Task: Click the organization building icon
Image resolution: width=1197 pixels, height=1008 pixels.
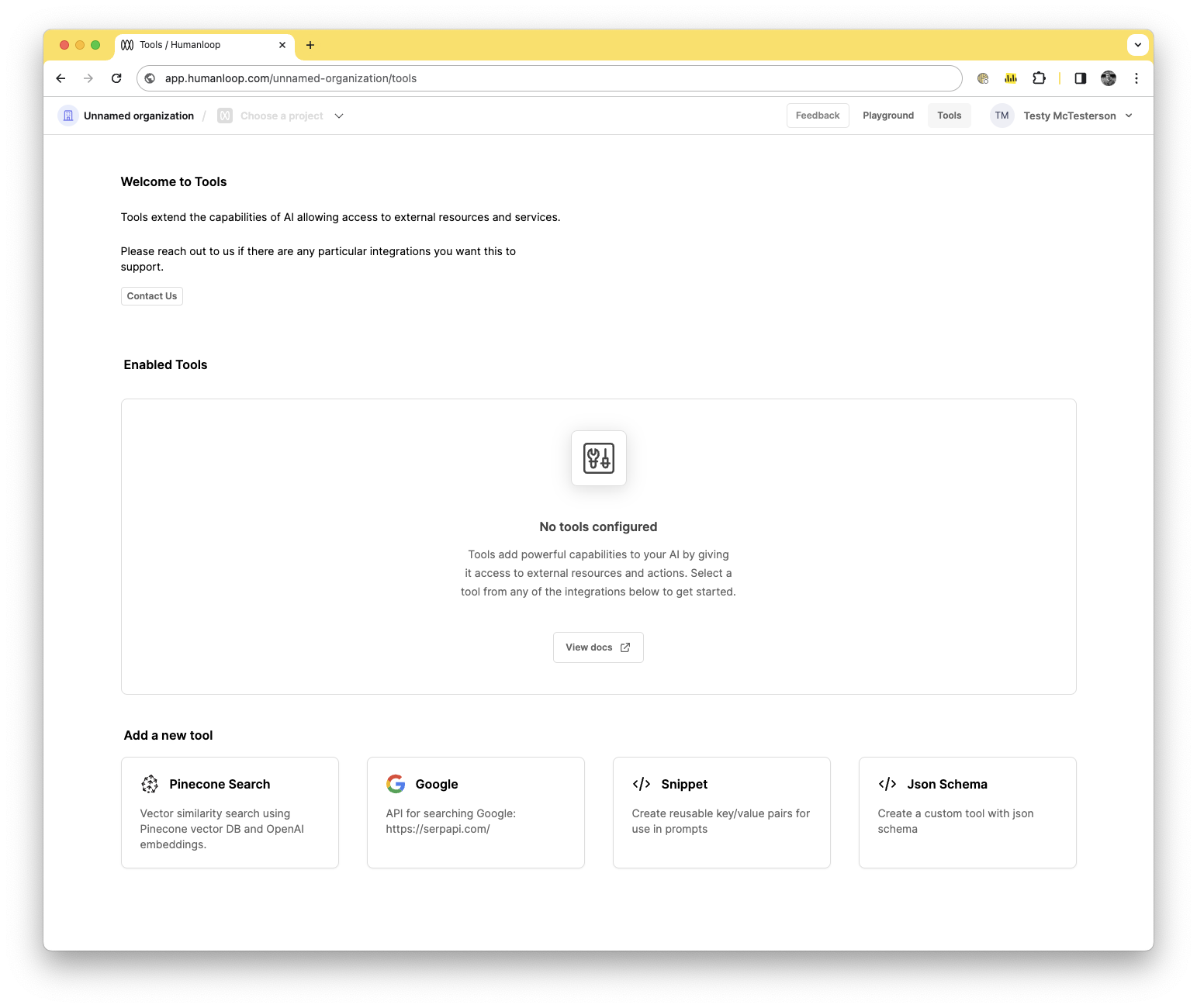Action: pos(68,116)
